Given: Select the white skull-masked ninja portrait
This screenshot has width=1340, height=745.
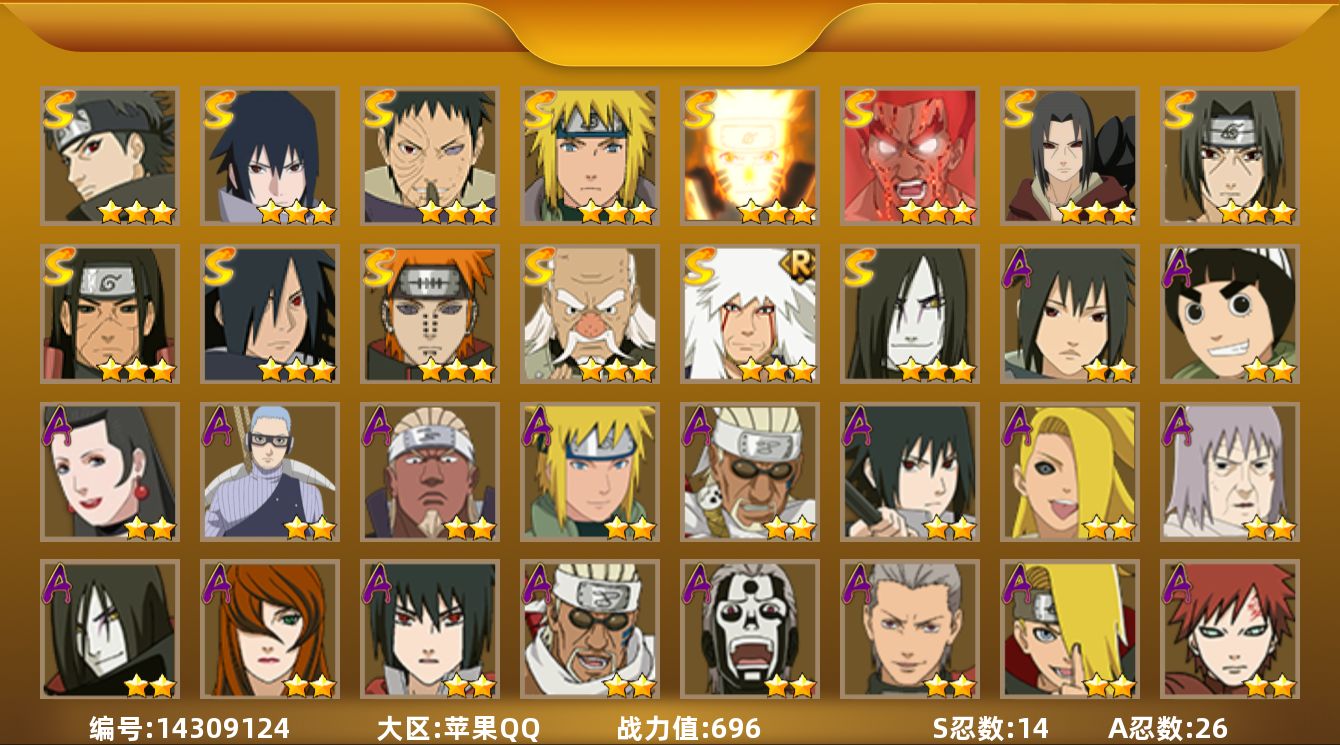Looking at the screenshot, I should (x=750, y=629).
